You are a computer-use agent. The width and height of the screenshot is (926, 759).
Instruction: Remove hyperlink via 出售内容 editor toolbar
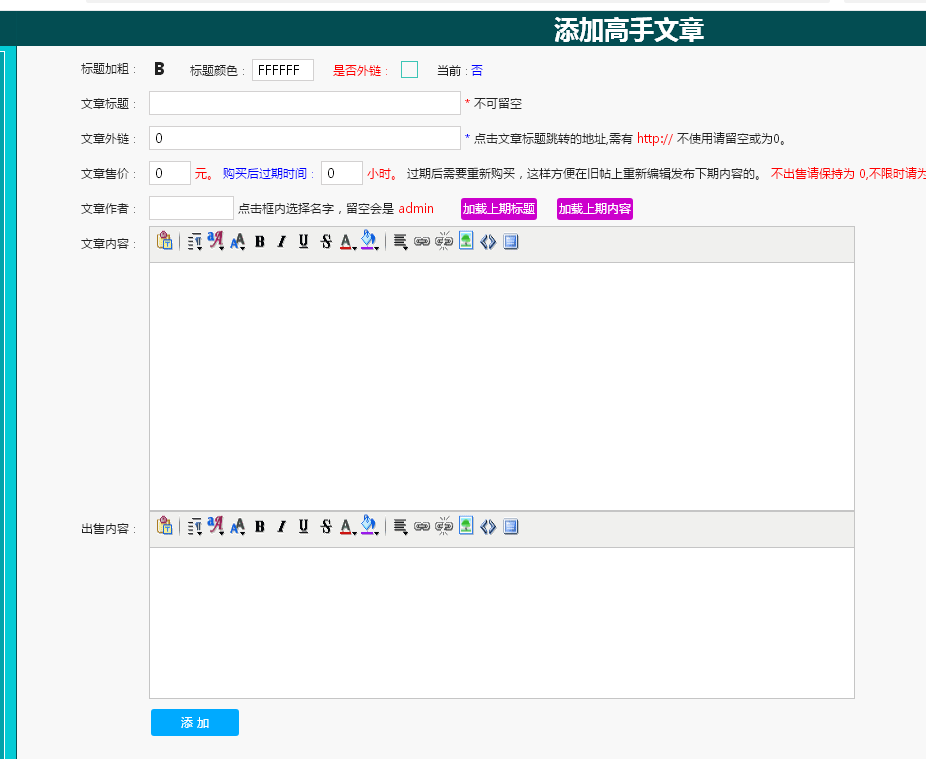(x=444, y=526)
